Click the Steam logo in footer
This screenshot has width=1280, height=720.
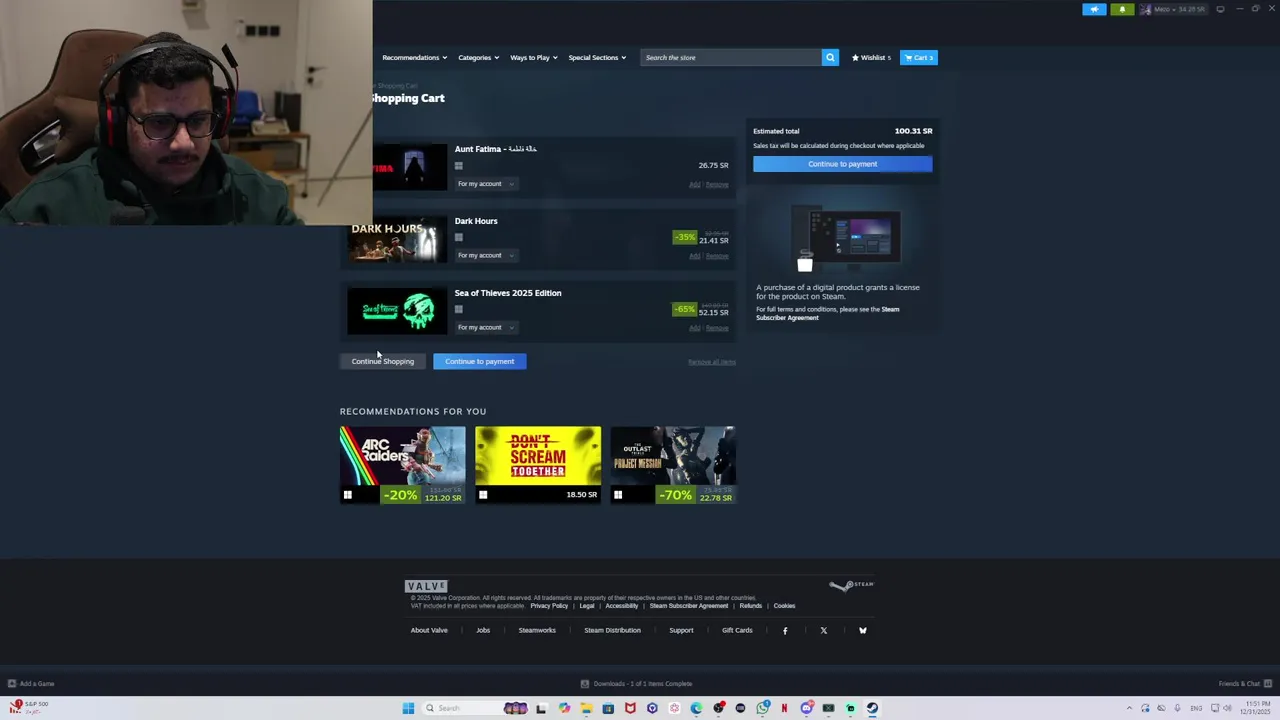coord(852,585)
